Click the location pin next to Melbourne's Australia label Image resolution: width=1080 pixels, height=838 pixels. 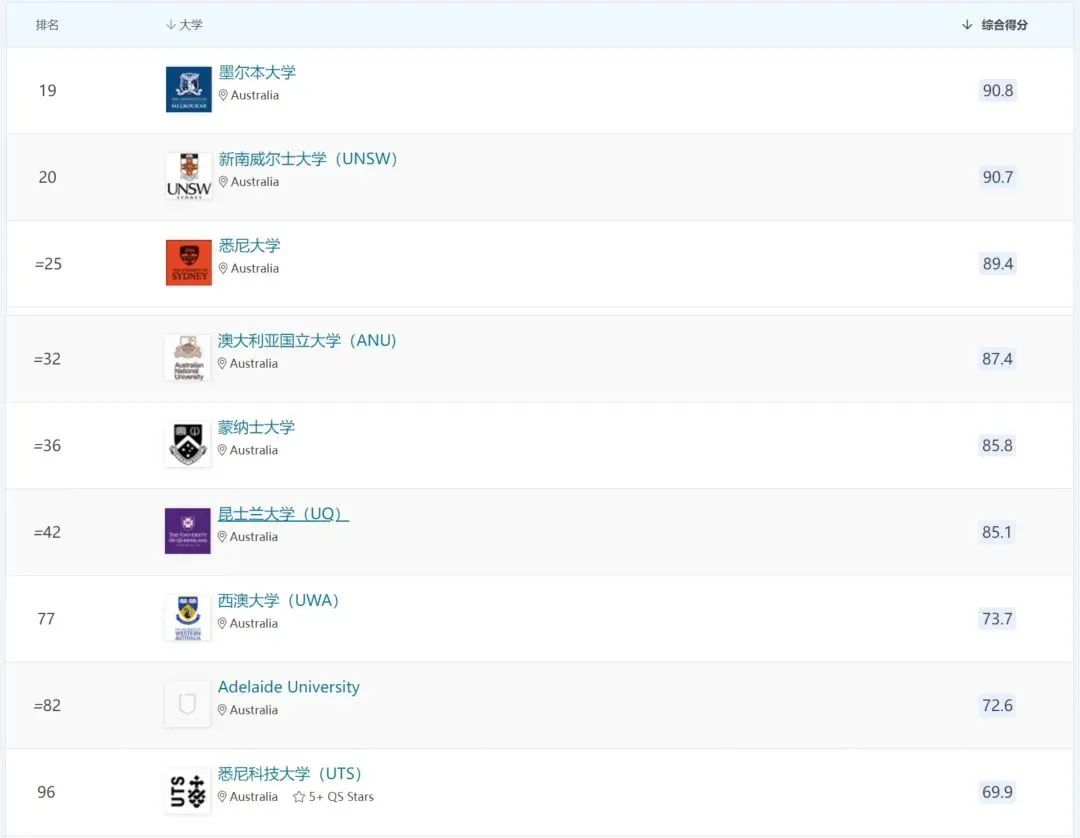coord(223,94)
